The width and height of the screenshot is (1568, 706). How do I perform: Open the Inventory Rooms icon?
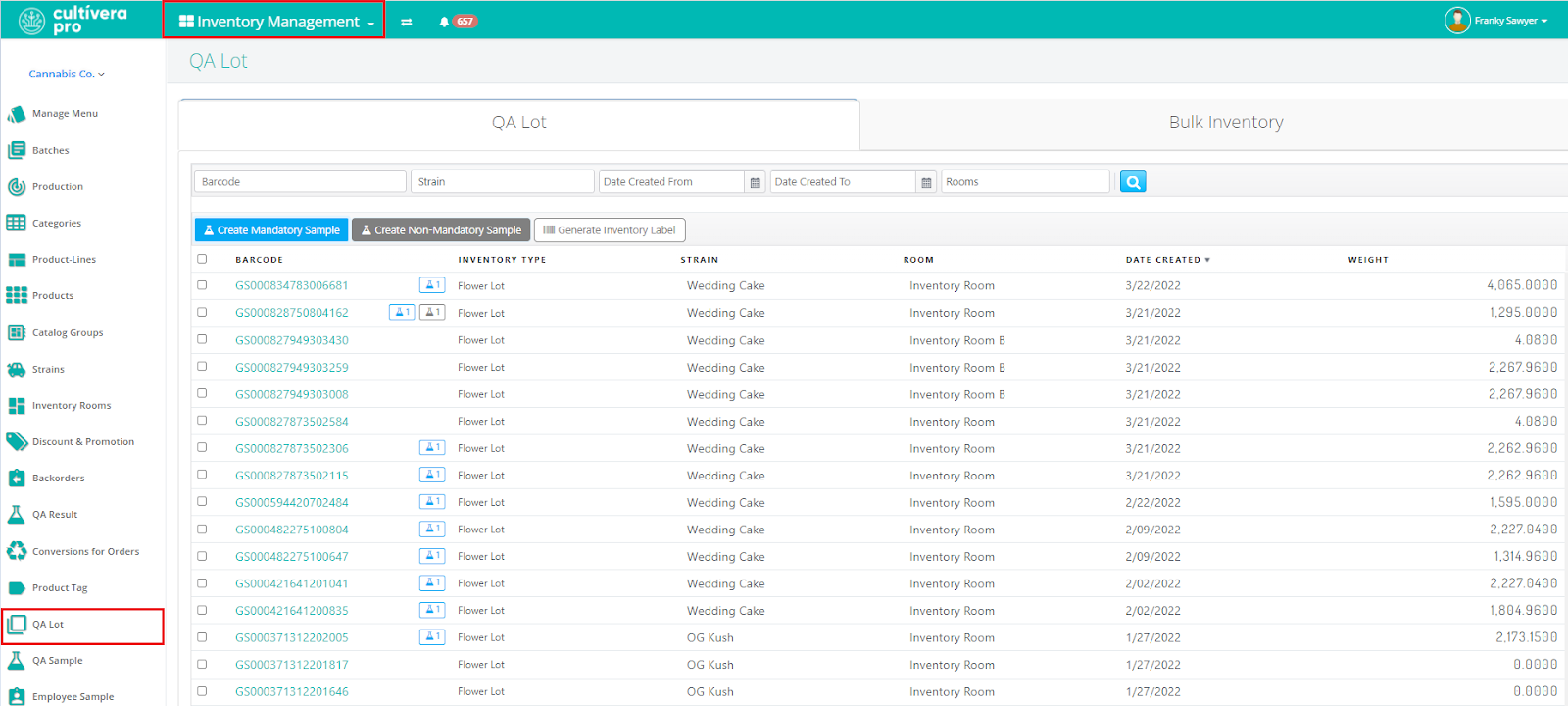[17, 405]
